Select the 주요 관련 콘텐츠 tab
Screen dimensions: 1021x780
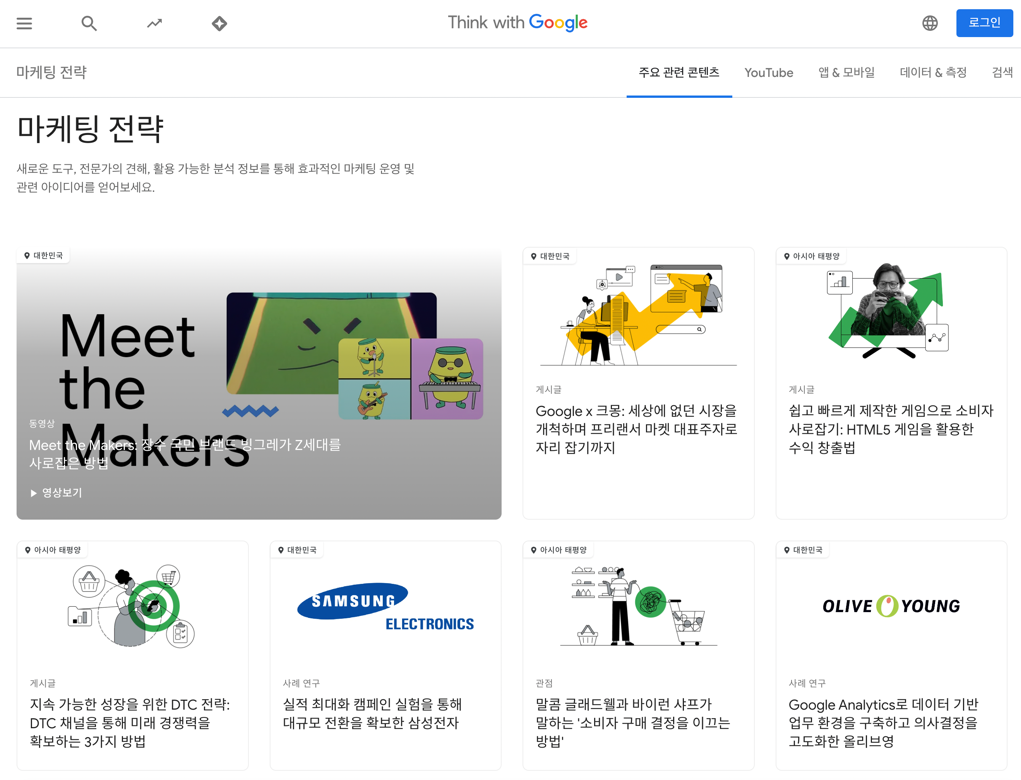[679, 72]
